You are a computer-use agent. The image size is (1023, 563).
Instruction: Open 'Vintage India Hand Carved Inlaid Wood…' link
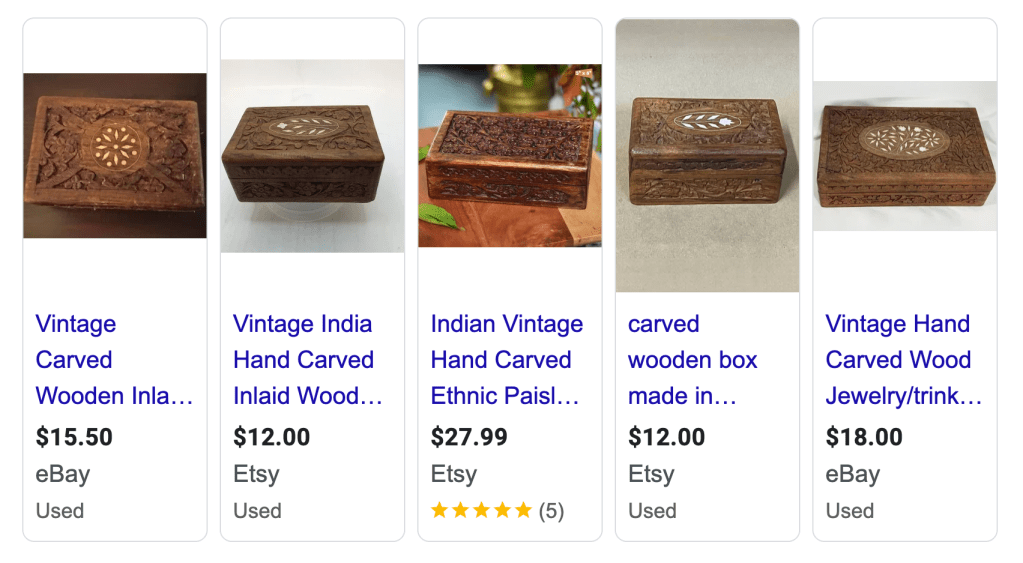(307, 360)
